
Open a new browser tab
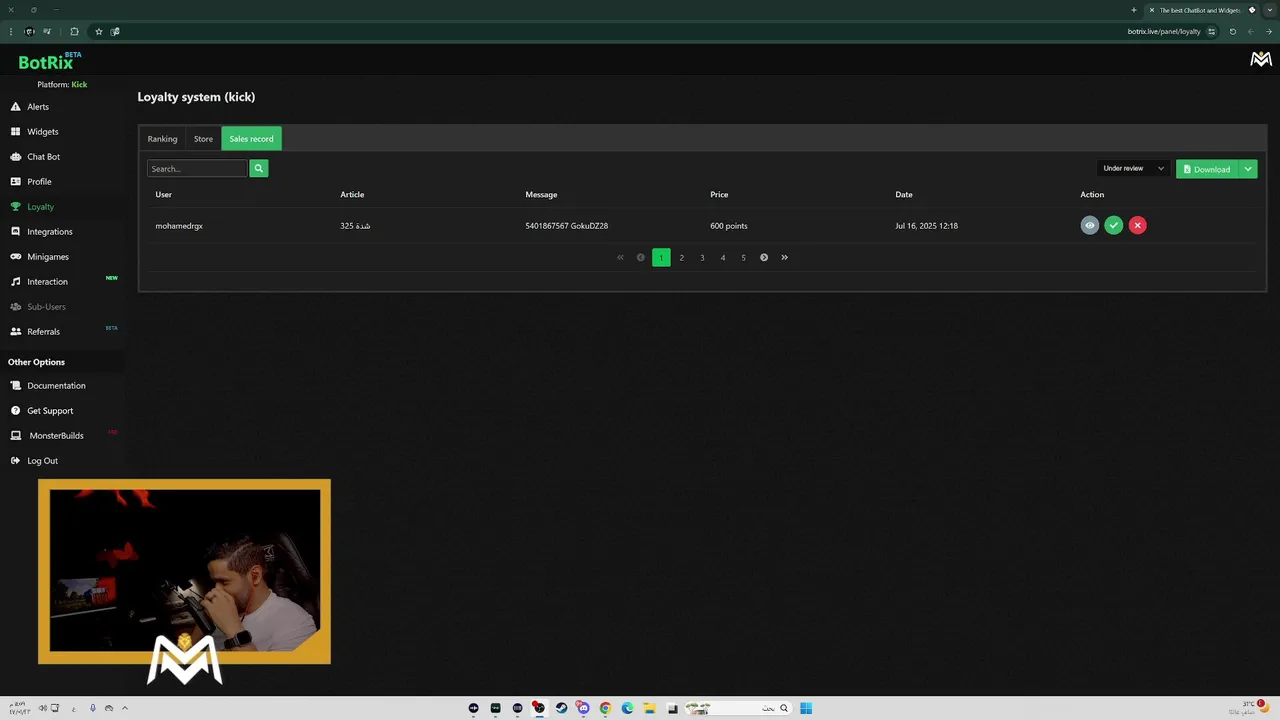[x=1133, y=10]
